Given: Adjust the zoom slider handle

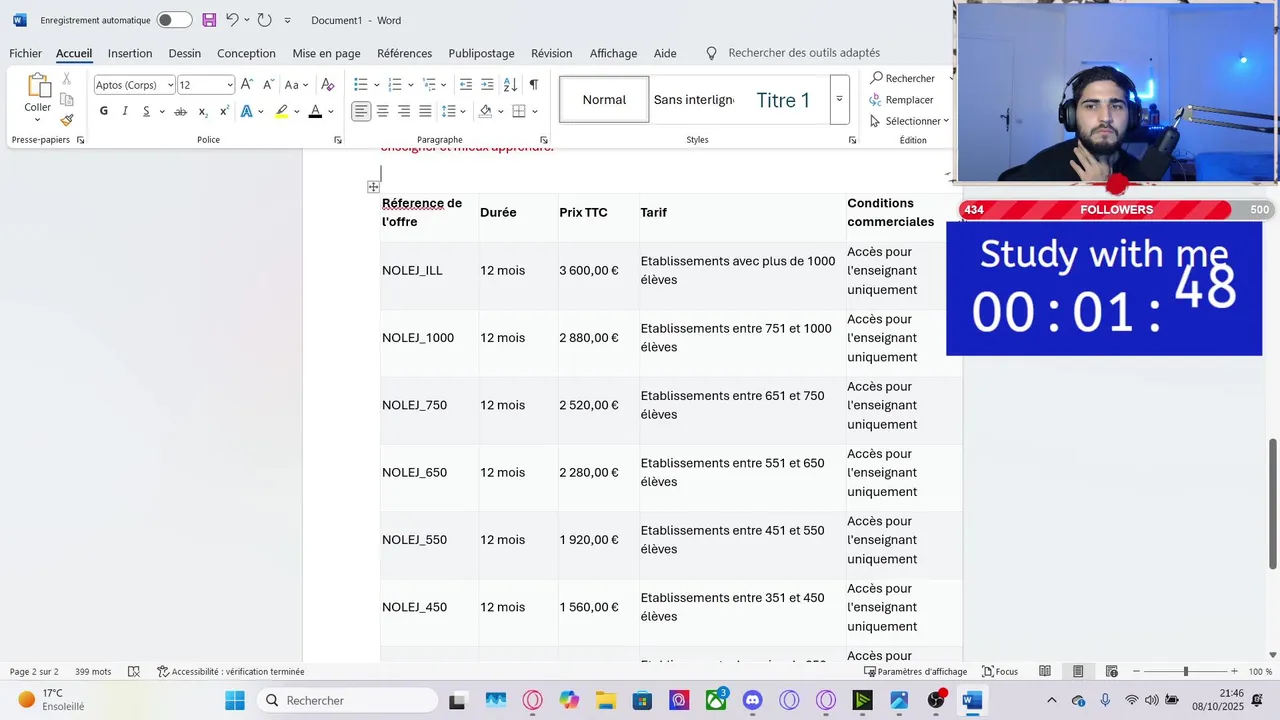Looking at the screenshot, I should pos(1186,672).
